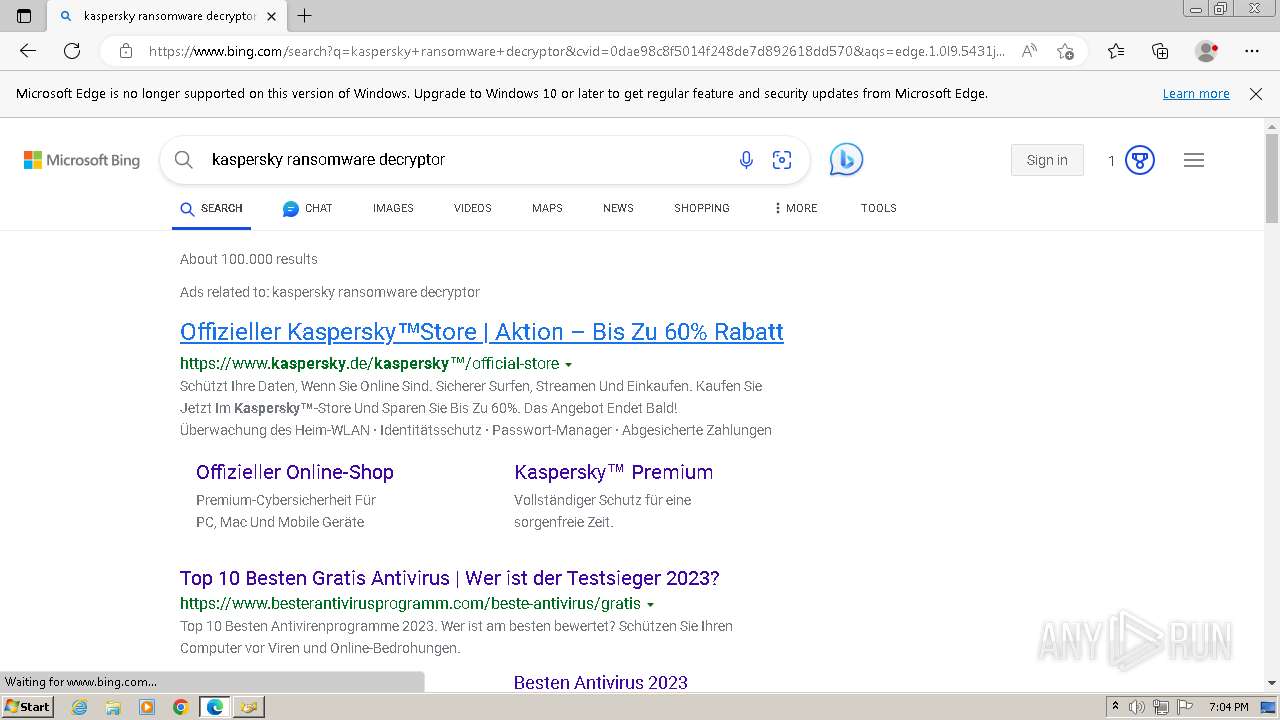Open Offizieller Kaspersky Store ad result
Screen dimensions: 1280x720
[481, 332]
